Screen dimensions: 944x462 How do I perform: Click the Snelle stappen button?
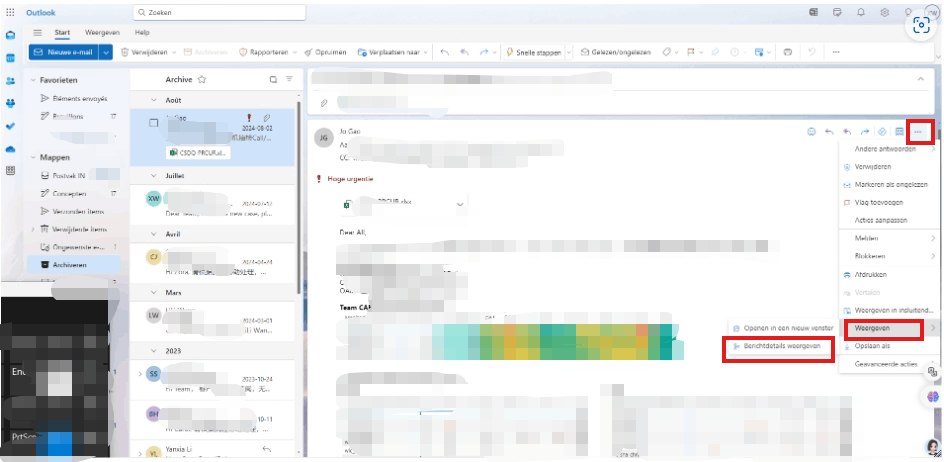coord(533,52)
